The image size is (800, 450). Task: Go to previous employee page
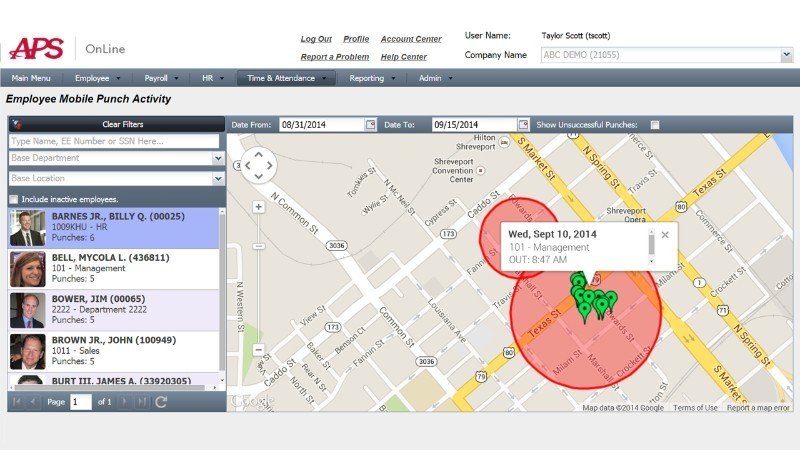click(33, 402)
